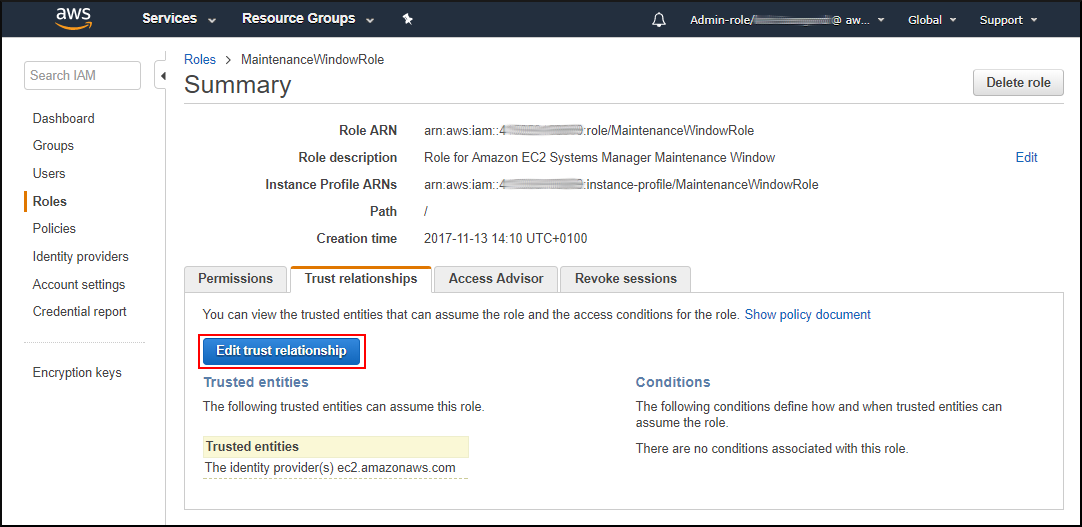Image resolution: width=1082 pixels, height=527 pixels.
Task: Open the Revoke sessions tab
Action: 625,279
